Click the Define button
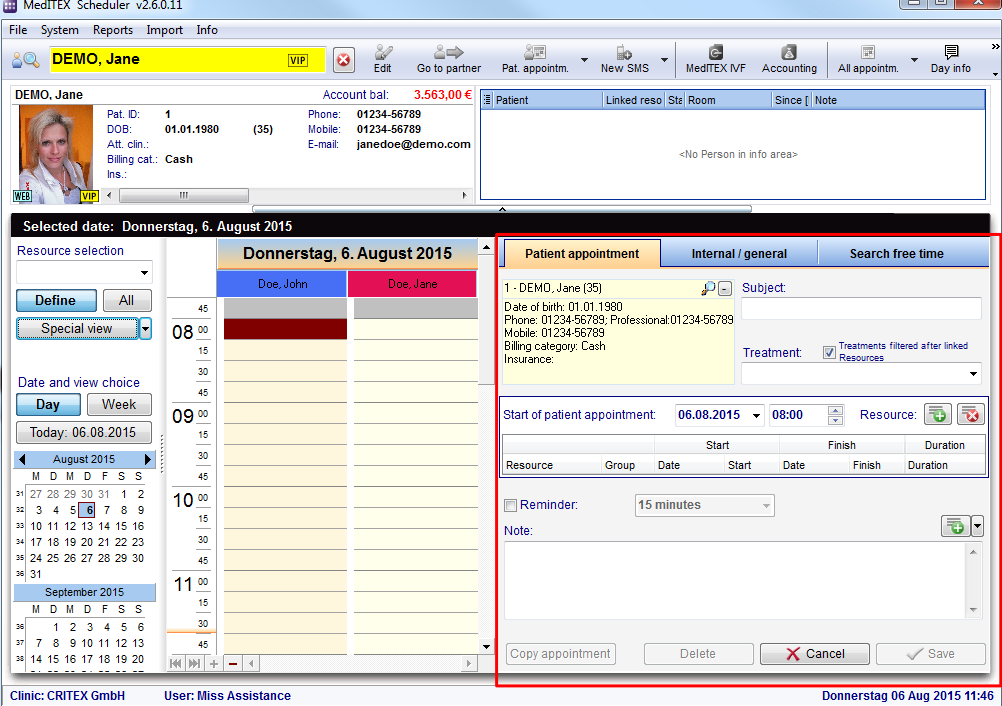 pos(56,300)
